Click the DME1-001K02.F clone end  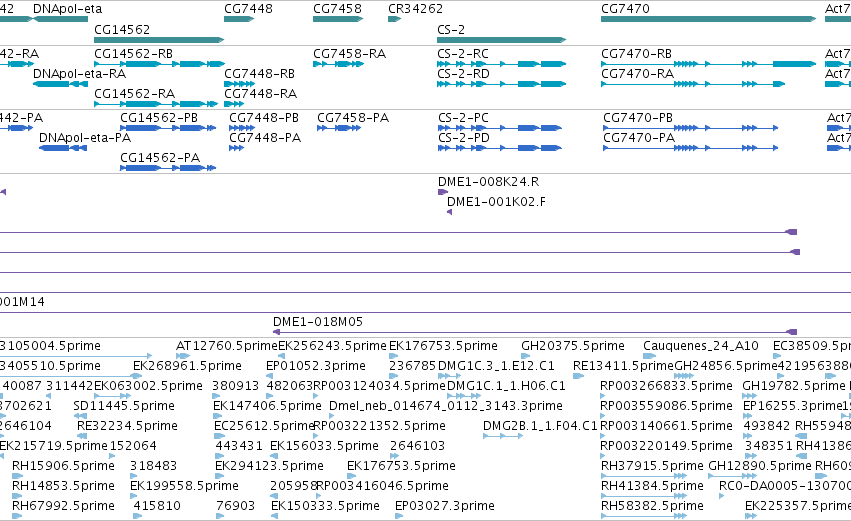tap(449, 212)
